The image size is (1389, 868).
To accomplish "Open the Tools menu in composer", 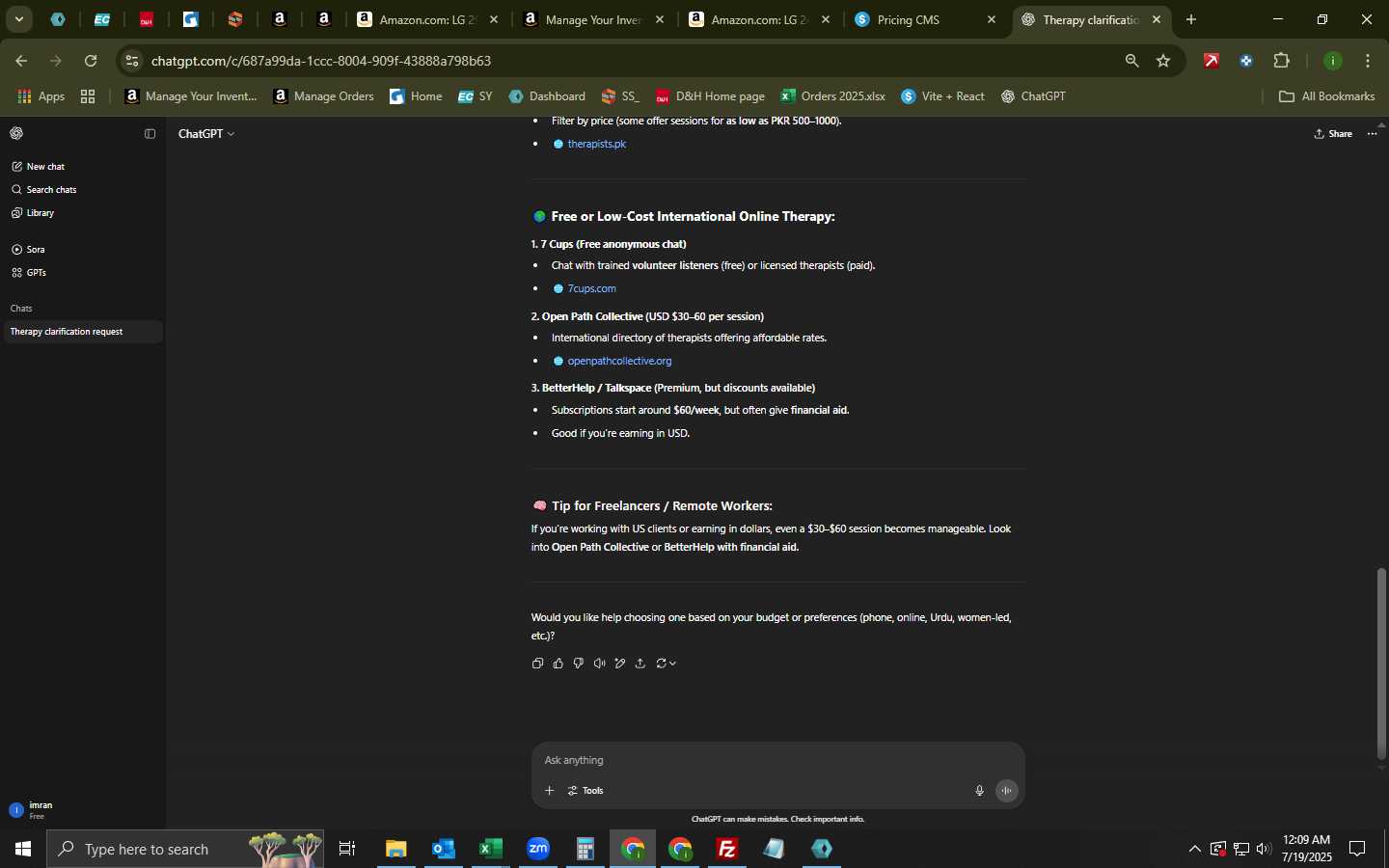I will (x=586, y=791).
